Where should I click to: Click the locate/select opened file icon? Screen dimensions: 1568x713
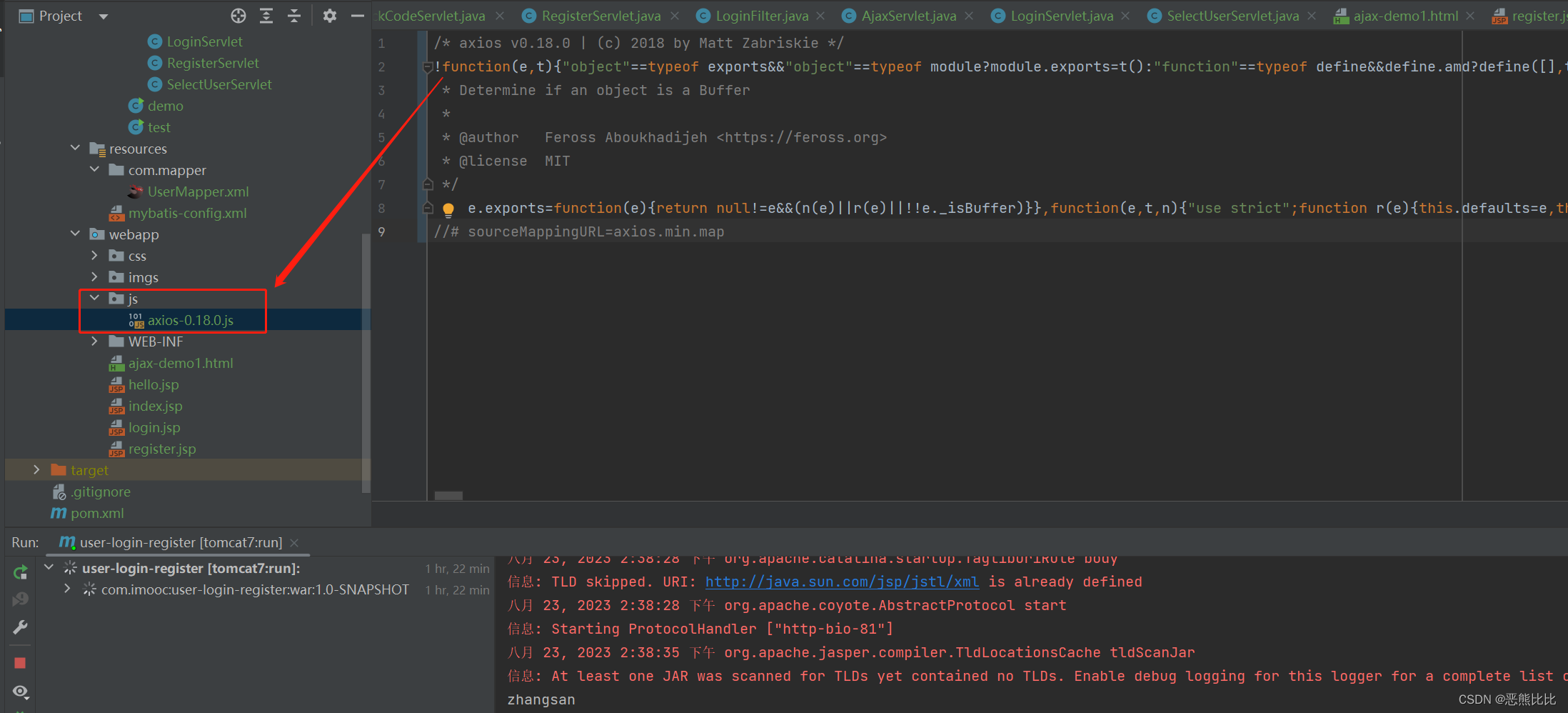238,16
